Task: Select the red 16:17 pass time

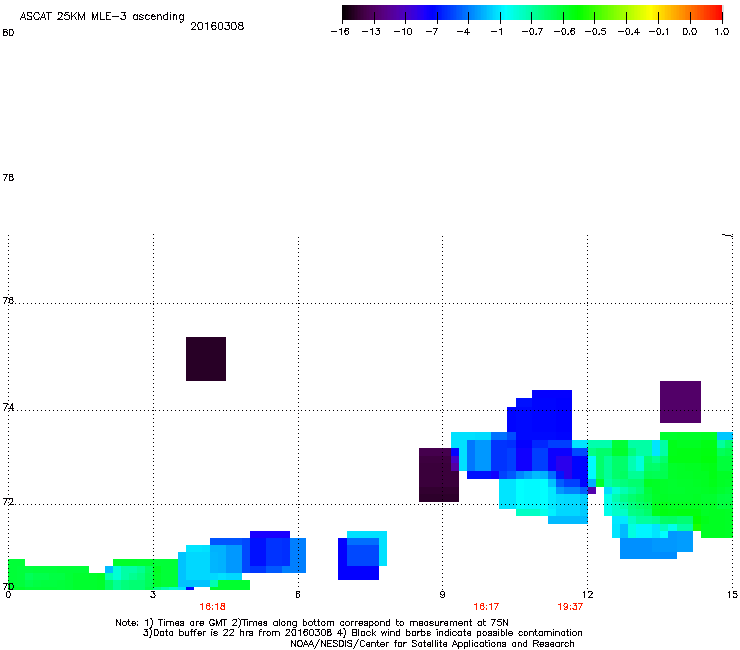Action: click(x=486, y=607)
